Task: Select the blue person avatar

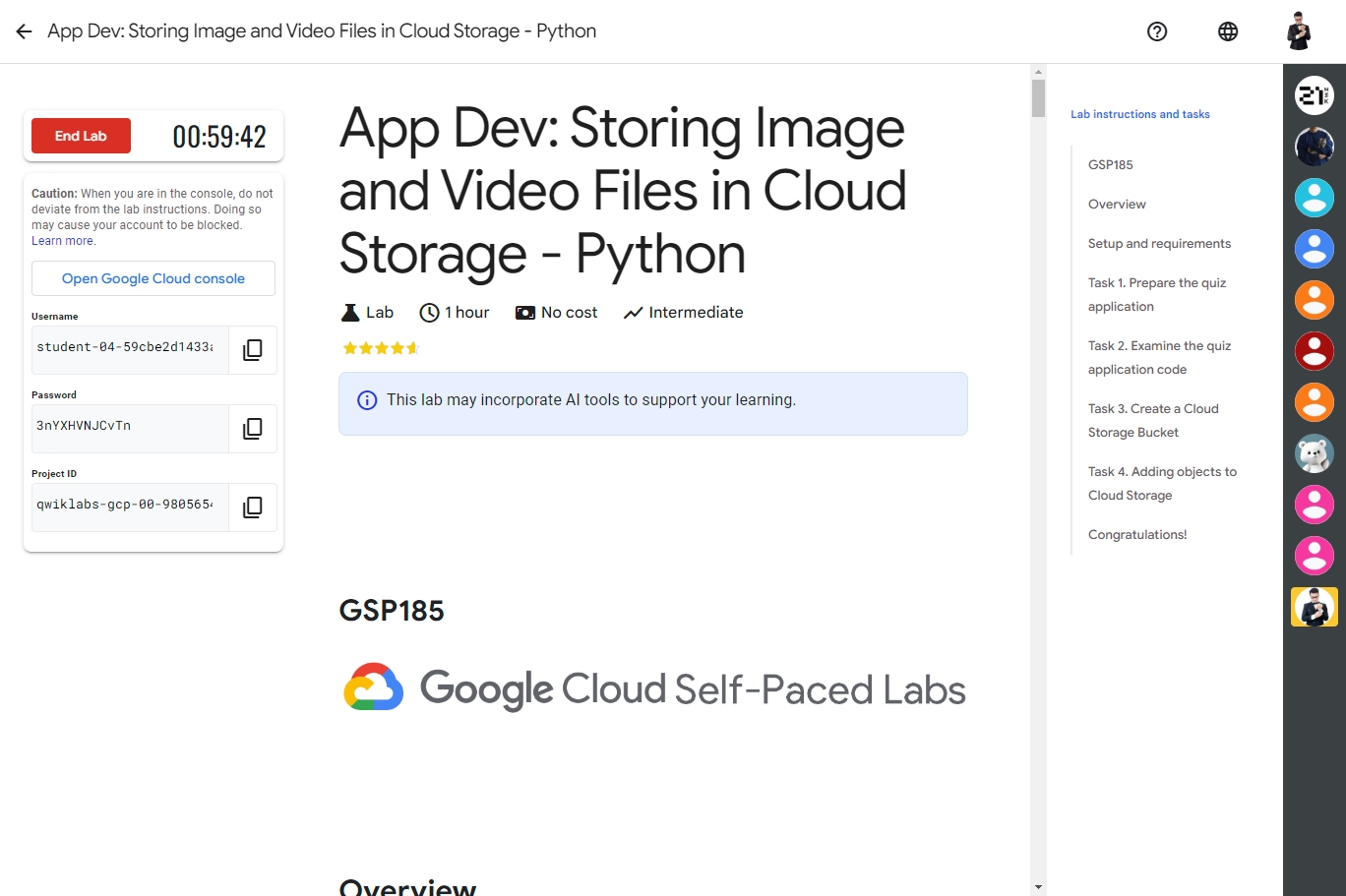Action: pyautogui.click(x=1315, y=249)
